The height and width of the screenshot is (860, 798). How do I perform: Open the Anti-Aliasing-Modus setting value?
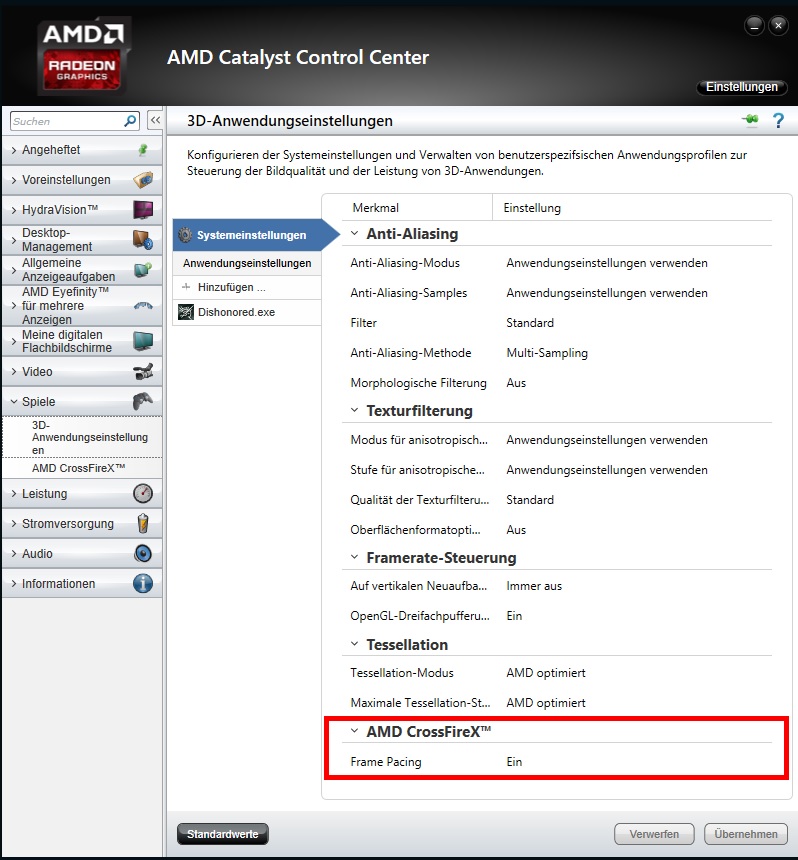click(x=607, y=263)
